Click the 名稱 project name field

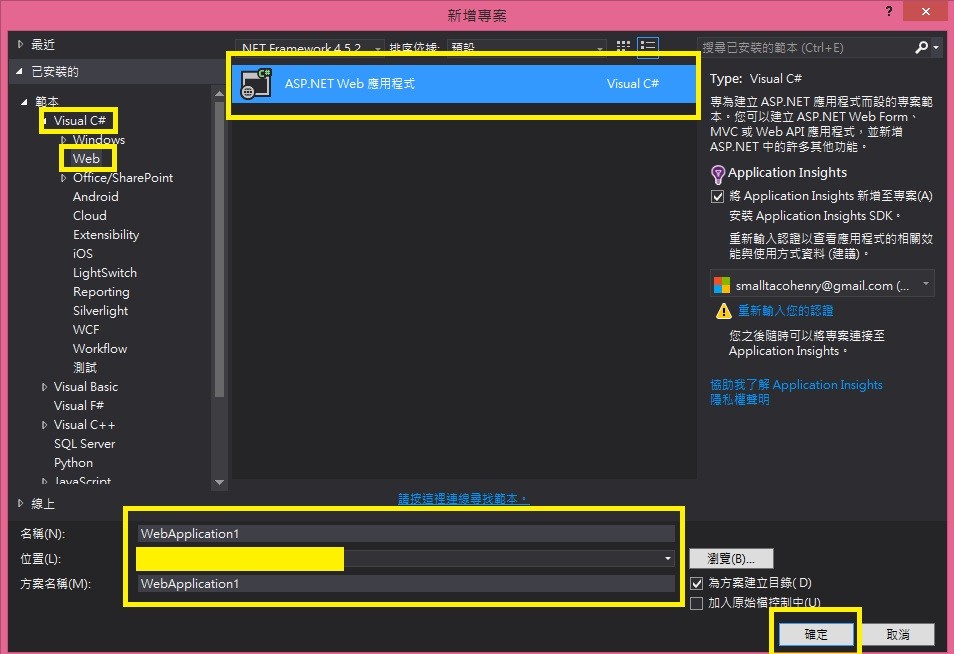coord(406,534)
